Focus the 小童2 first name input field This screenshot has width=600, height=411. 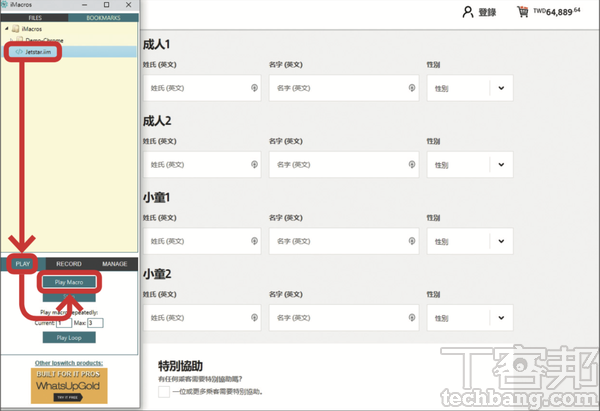(344, 318)
